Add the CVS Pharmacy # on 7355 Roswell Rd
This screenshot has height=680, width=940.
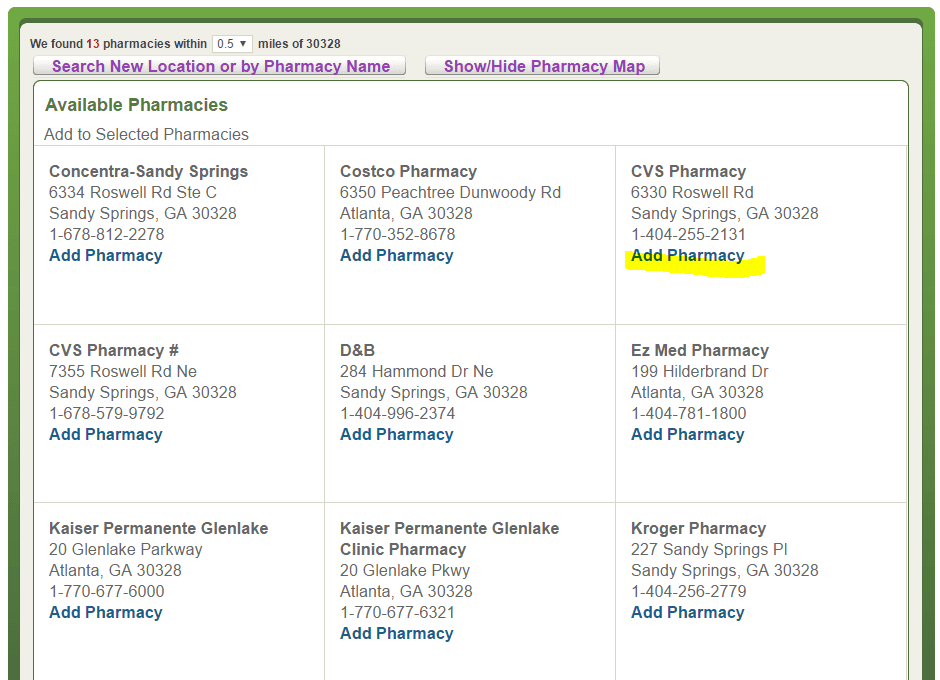point(105,434)
